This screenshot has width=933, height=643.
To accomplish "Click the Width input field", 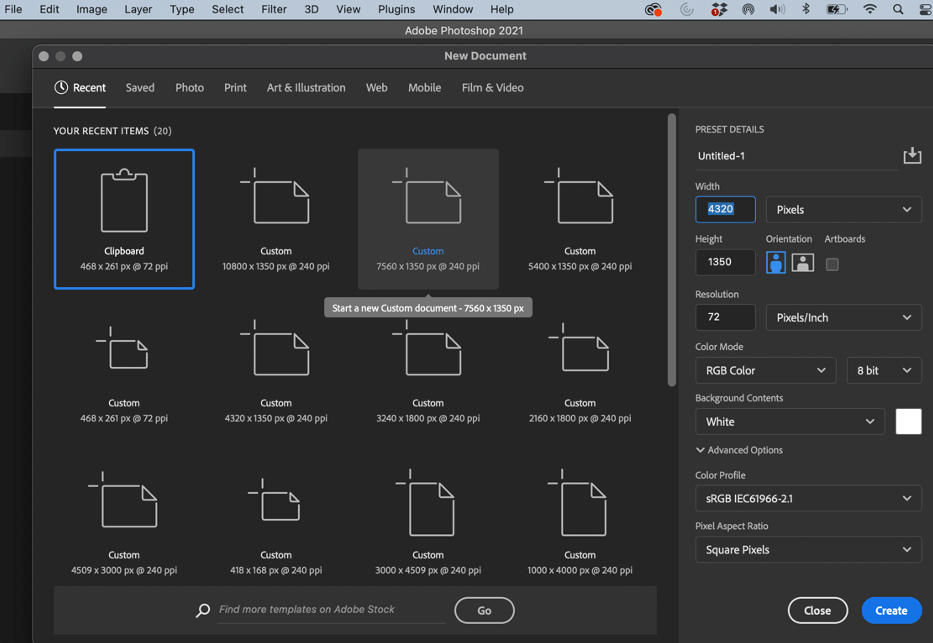I will pyautogui.click(x=725, y=209).
